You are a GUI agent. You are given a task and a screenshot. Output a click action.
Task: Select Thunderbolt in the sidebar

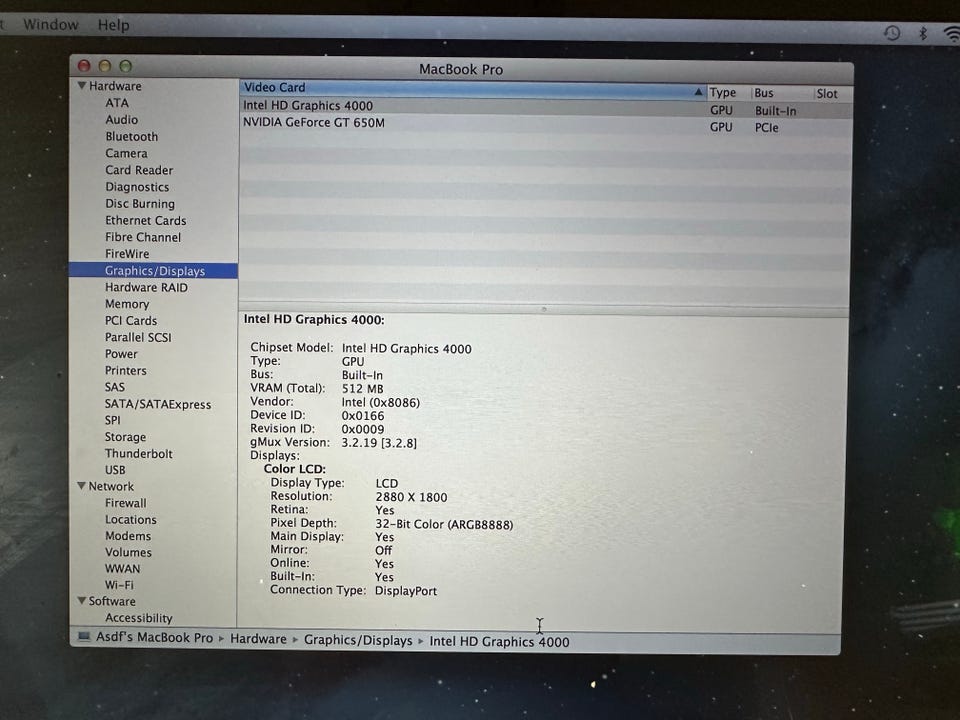[x=138, y=453]
